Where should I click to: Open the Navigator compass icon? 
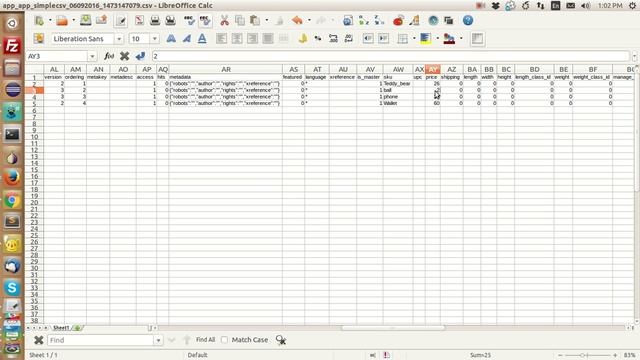coord(433,20)
